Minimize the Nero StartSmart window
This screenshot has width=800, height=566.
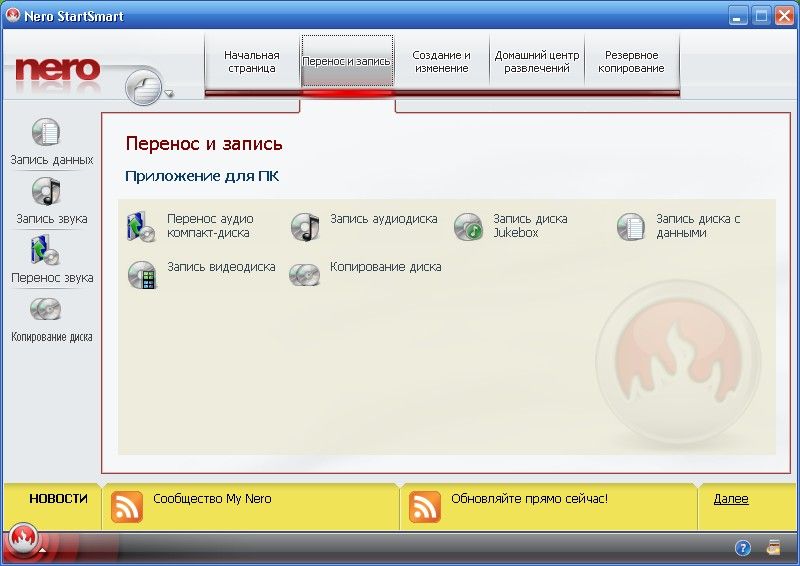pos(737,16)
